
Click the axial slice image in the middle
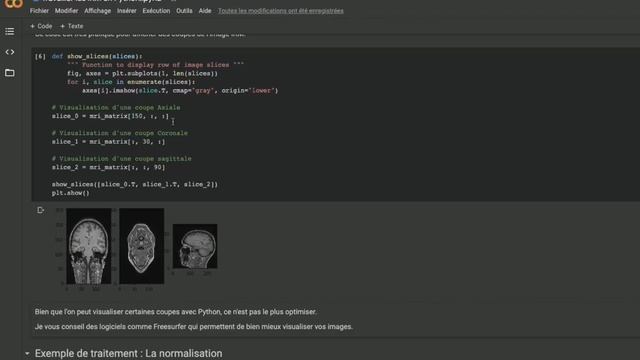142,246
